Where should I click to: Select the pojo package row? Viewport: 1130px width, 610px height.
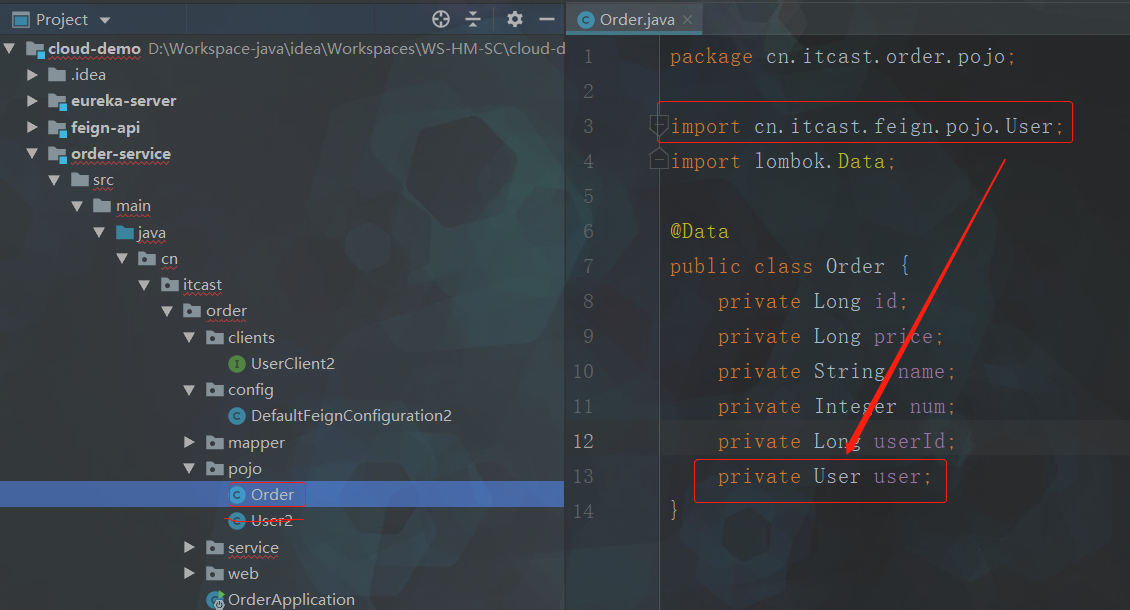(x=282, y=469)
